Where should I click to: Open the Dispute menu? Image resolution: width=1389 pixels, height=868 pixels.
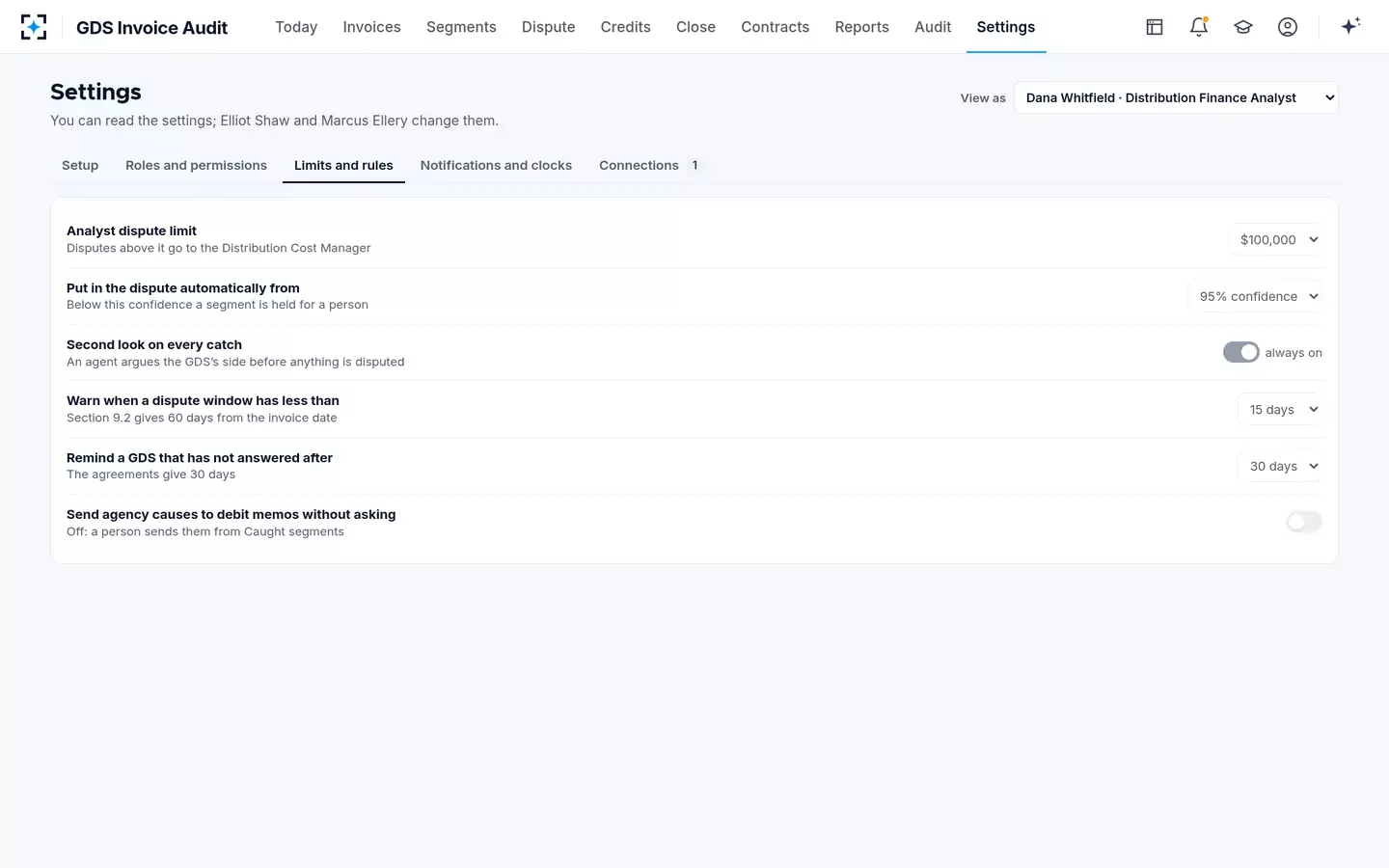tap(548, 27)
